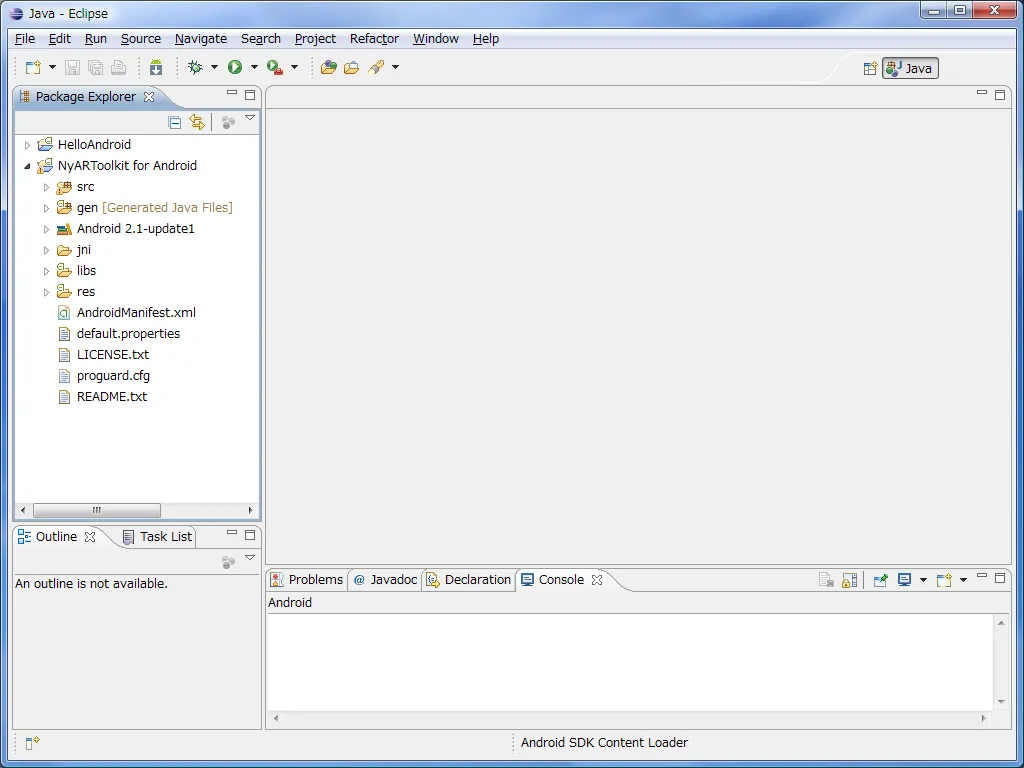Expand the libs folder
1024x768 pixels.
[46, 271]
